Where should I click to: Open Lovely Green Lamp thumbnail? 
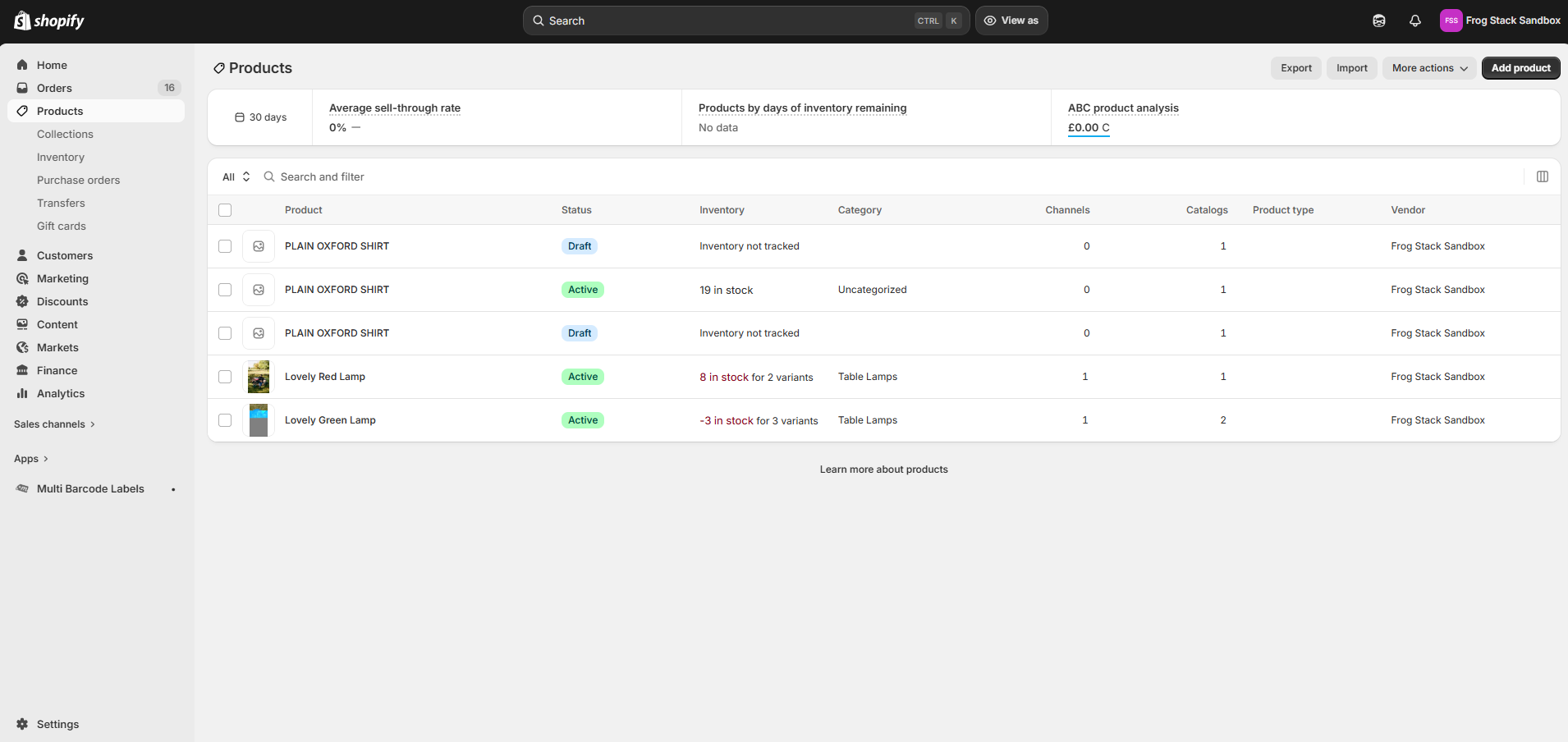(259, 420)
